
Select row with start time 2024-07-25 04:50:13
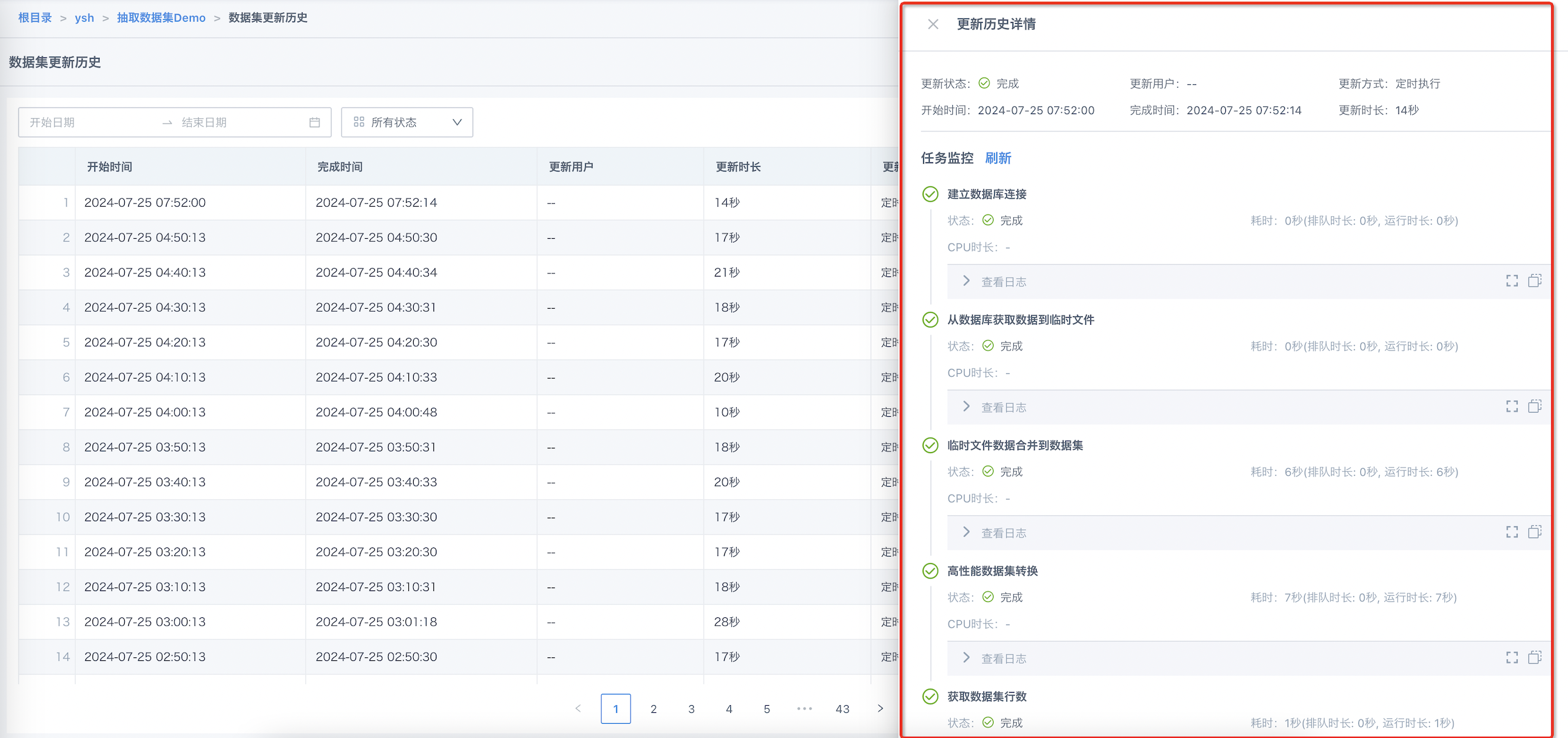(x=459, y=238)
